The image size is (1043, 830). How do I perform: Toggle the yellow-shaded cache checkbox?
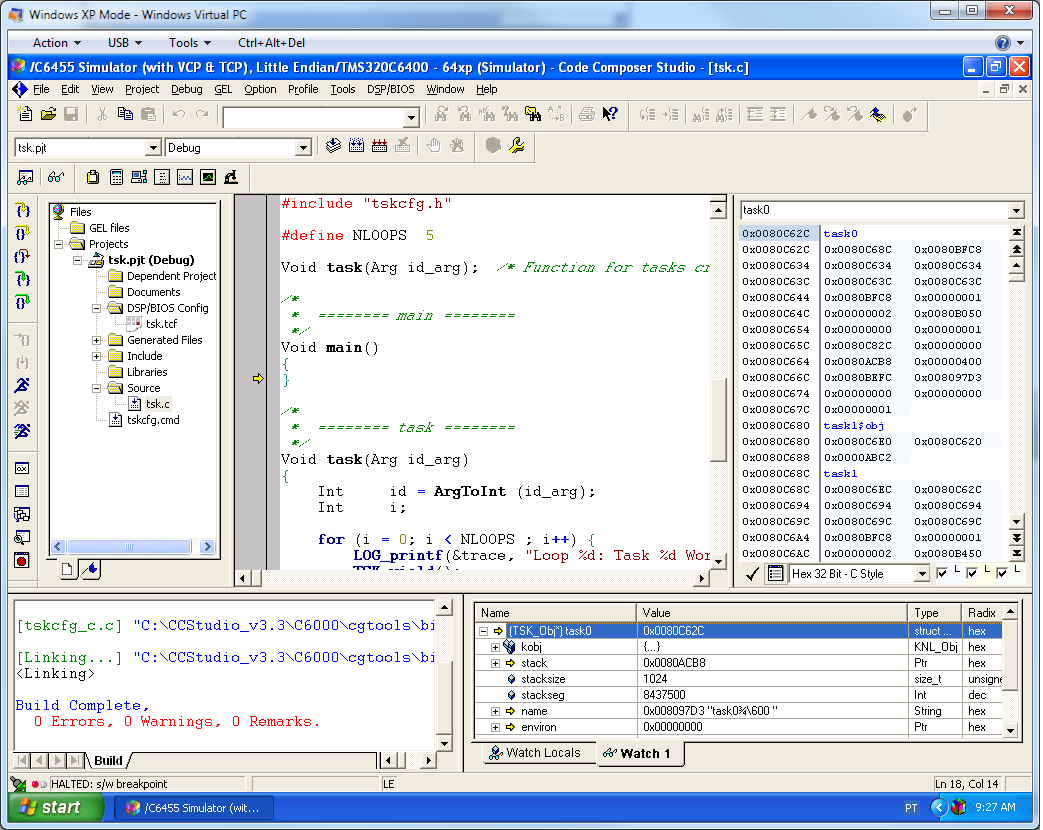pyautogui.click(x=972, y=573)
